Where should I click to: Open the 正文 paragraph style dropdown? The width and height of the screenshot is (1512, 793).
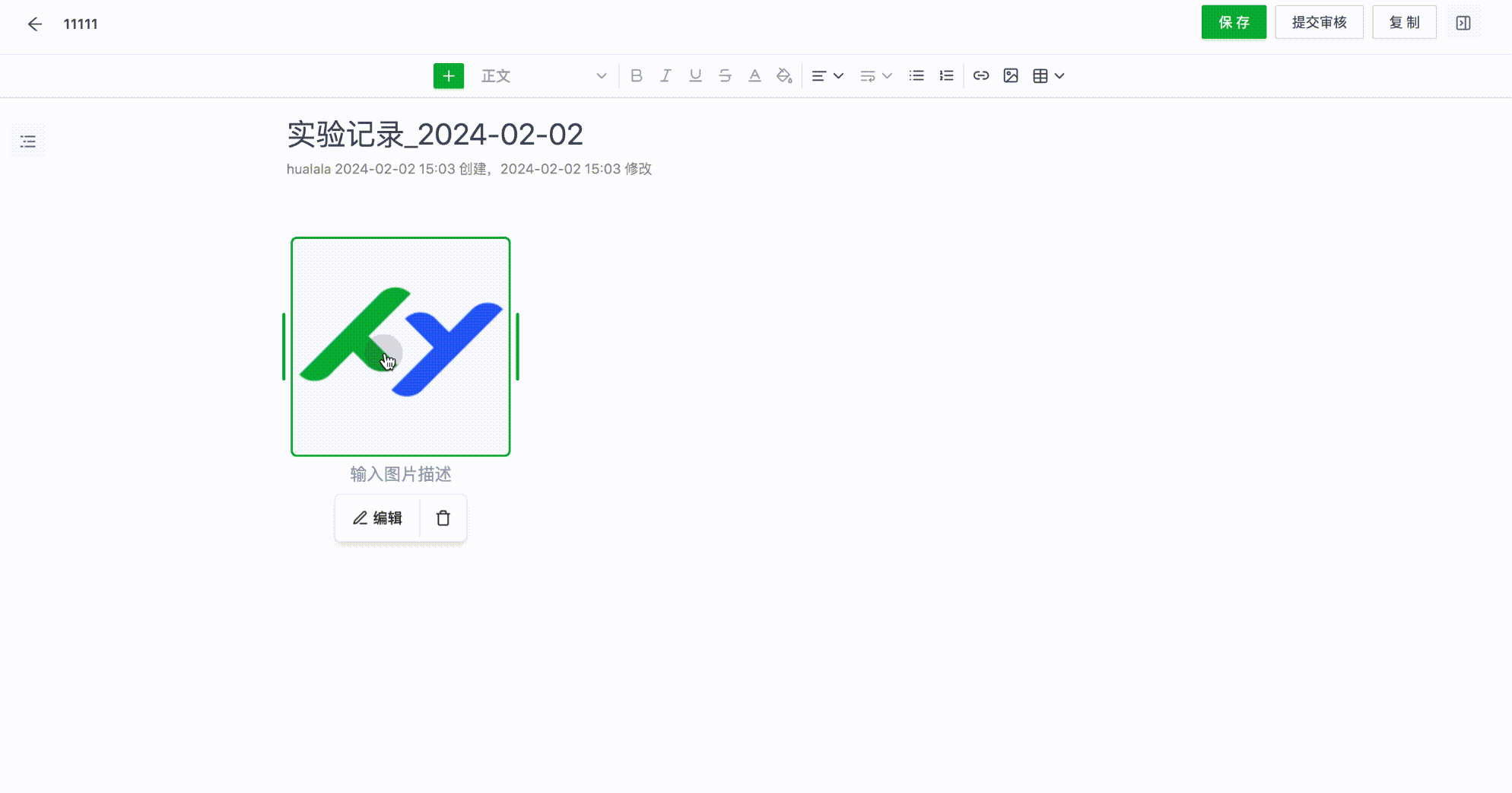tap(543, 76)
